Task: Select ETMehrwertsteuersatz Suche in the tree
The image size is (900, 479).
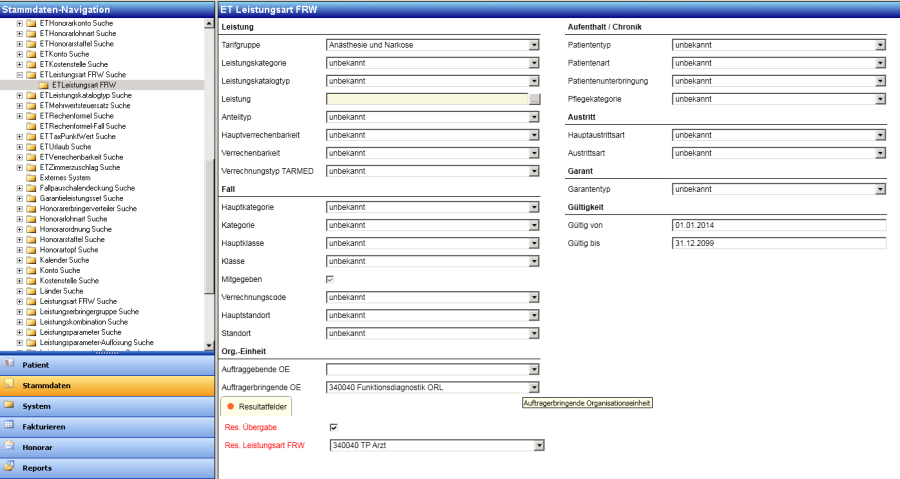Action: click(x=85, y=106)
